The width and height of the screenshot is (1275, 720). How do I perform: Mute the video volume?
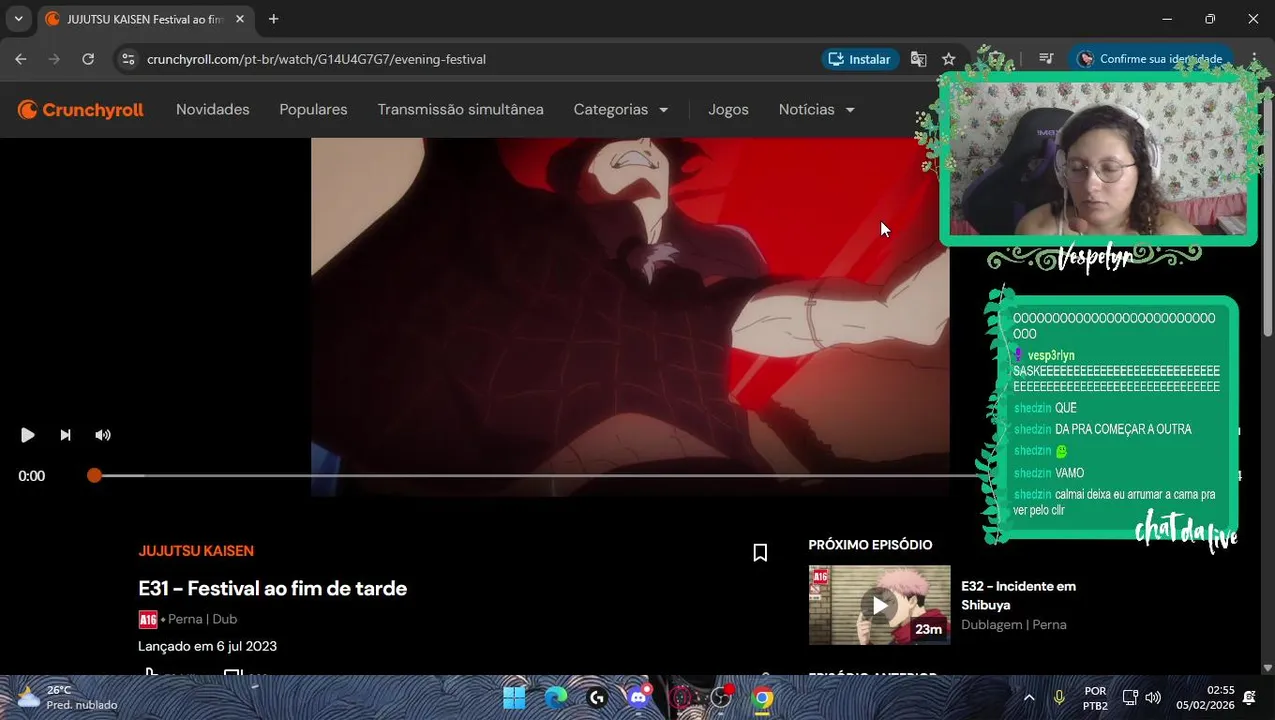[x=103, y=435]
